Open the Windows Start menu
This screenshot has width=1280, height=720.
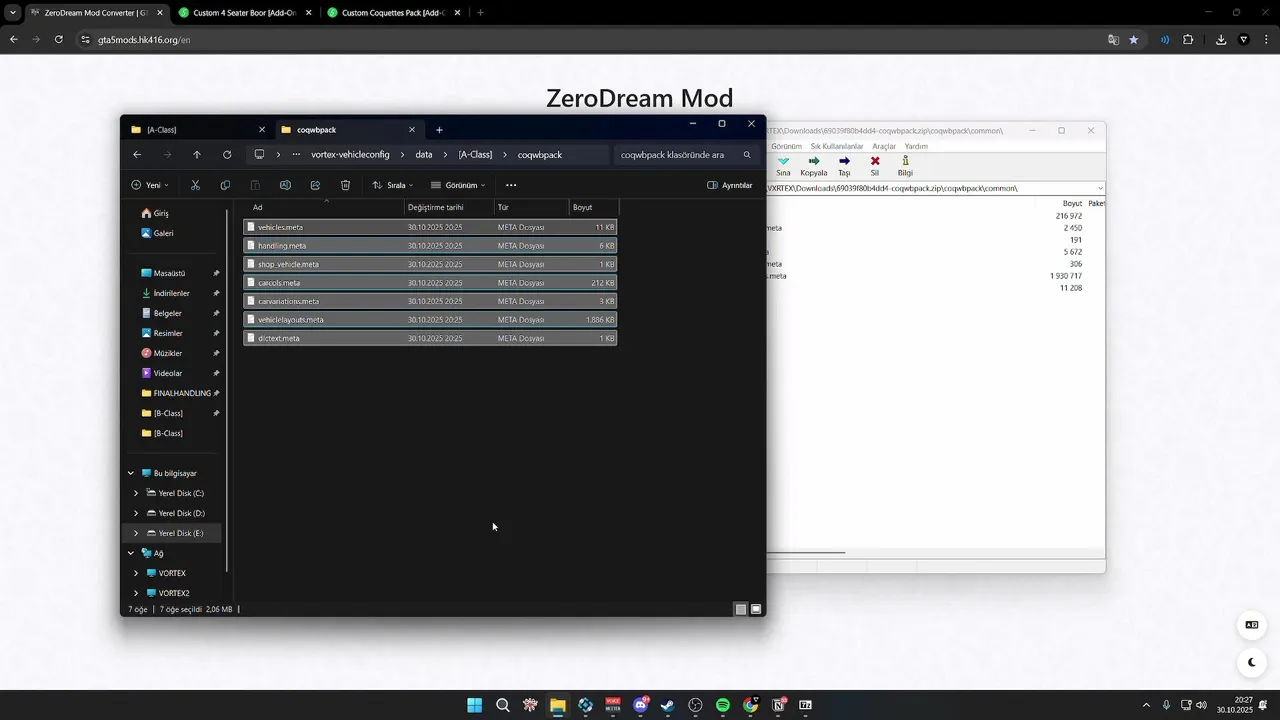click(474, 705)
